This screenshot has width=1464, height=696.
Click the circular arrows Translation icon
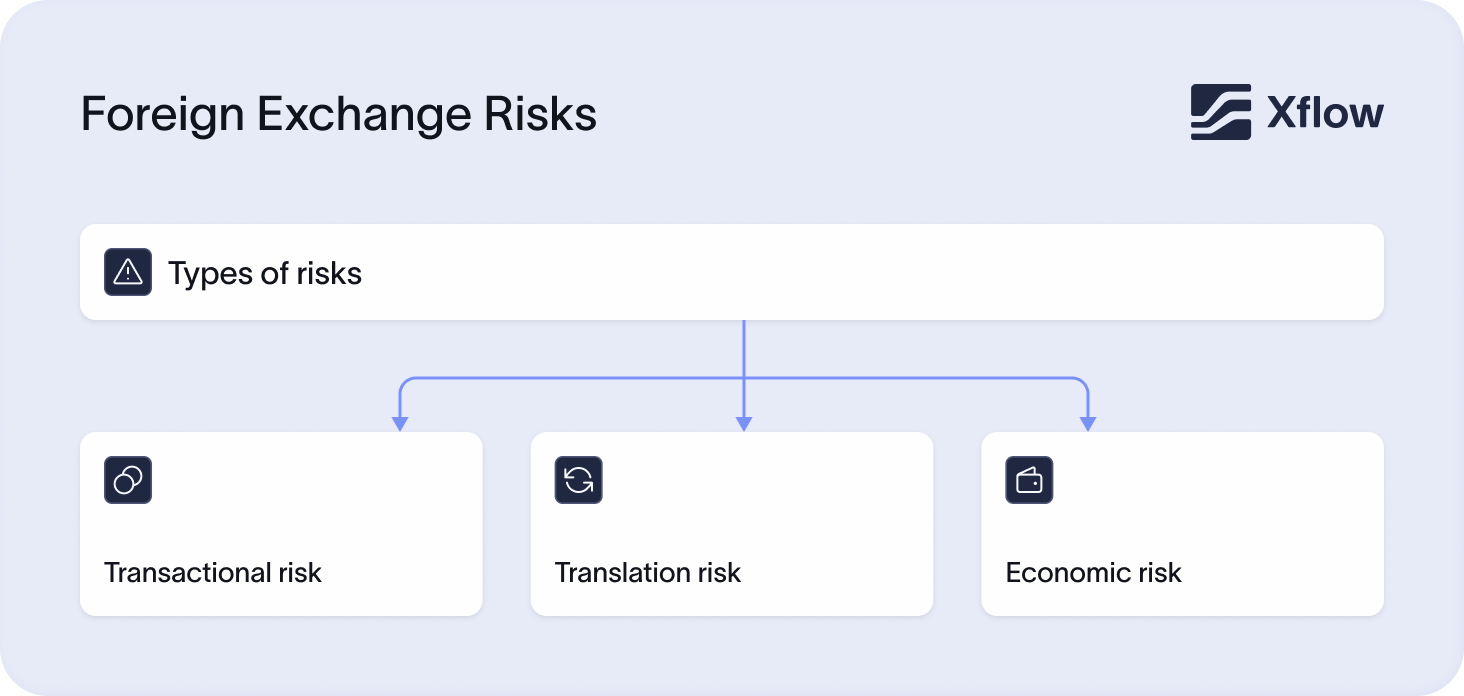(x=578, y=480)
